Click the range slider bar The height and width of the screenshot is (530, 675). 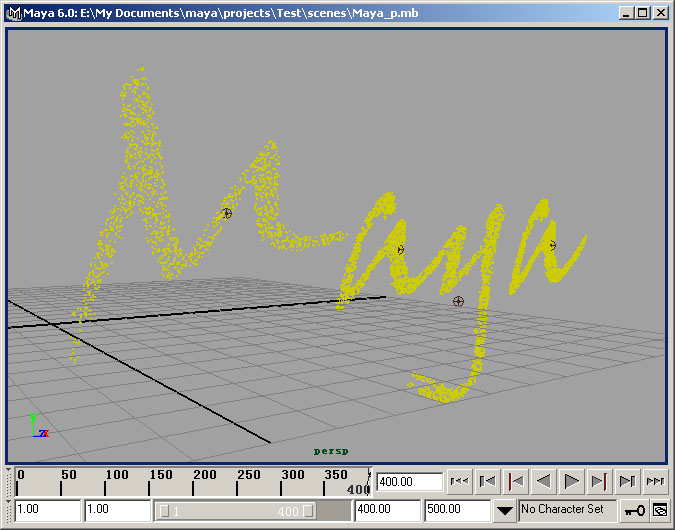[236, 511]
